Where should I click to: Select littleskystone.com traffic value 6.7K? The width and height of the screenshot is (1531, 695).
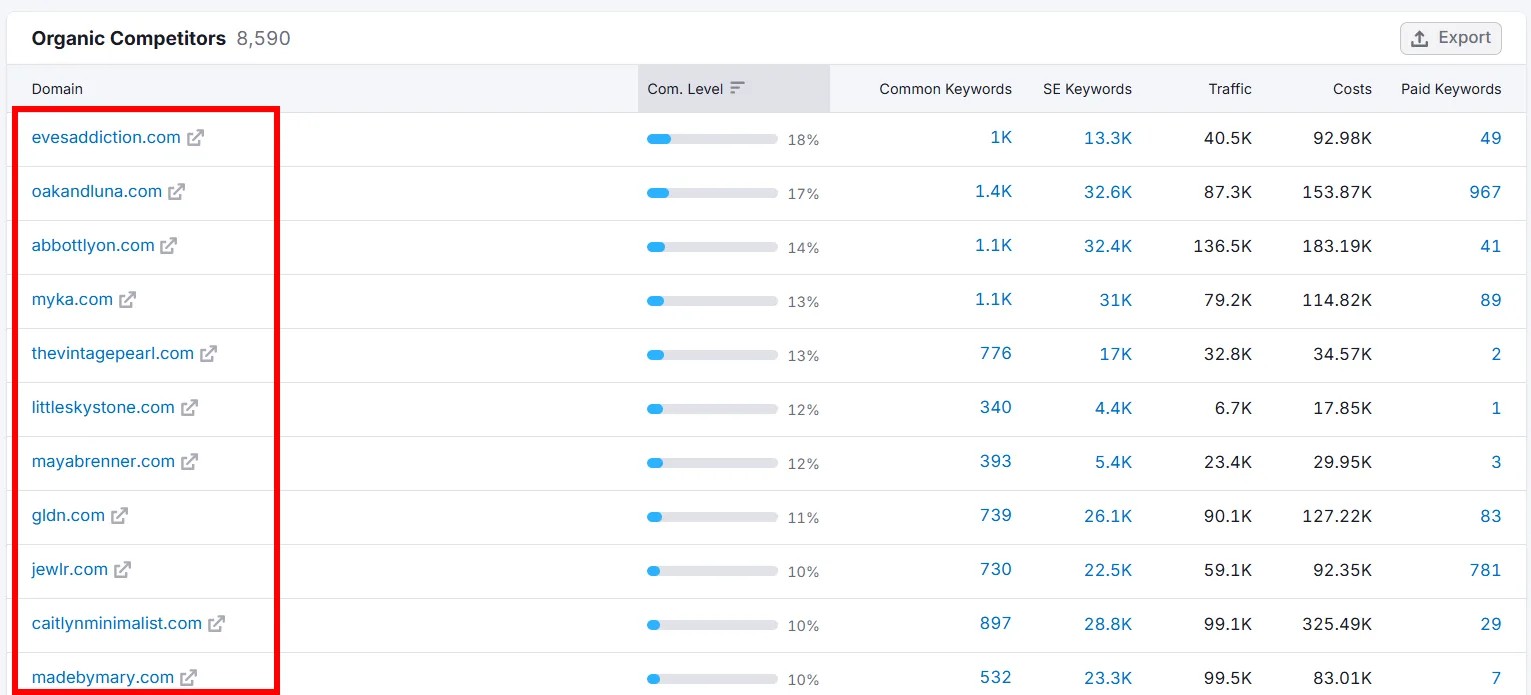[x=1232, y=407]
